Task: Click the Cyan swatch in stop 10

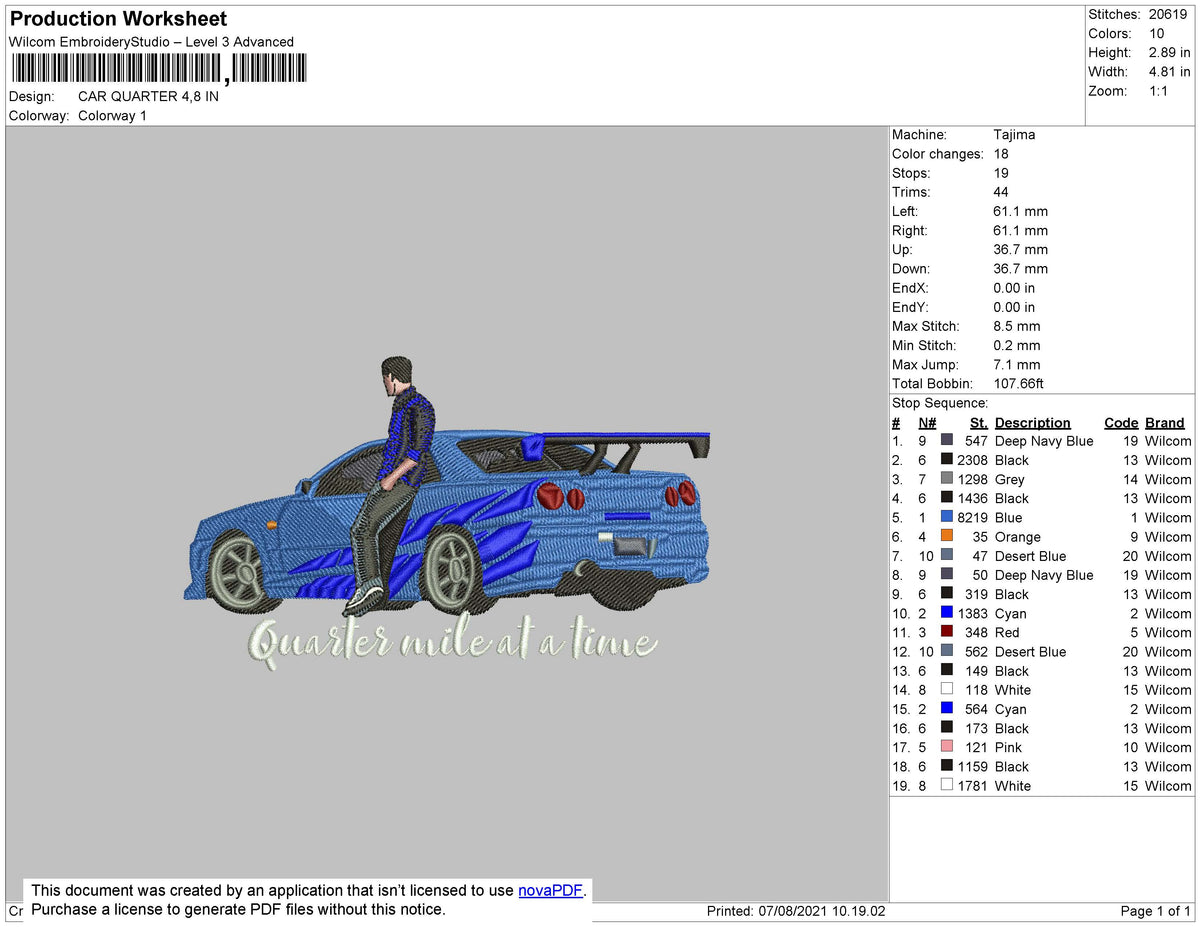Action: click(x=947, y=613)
